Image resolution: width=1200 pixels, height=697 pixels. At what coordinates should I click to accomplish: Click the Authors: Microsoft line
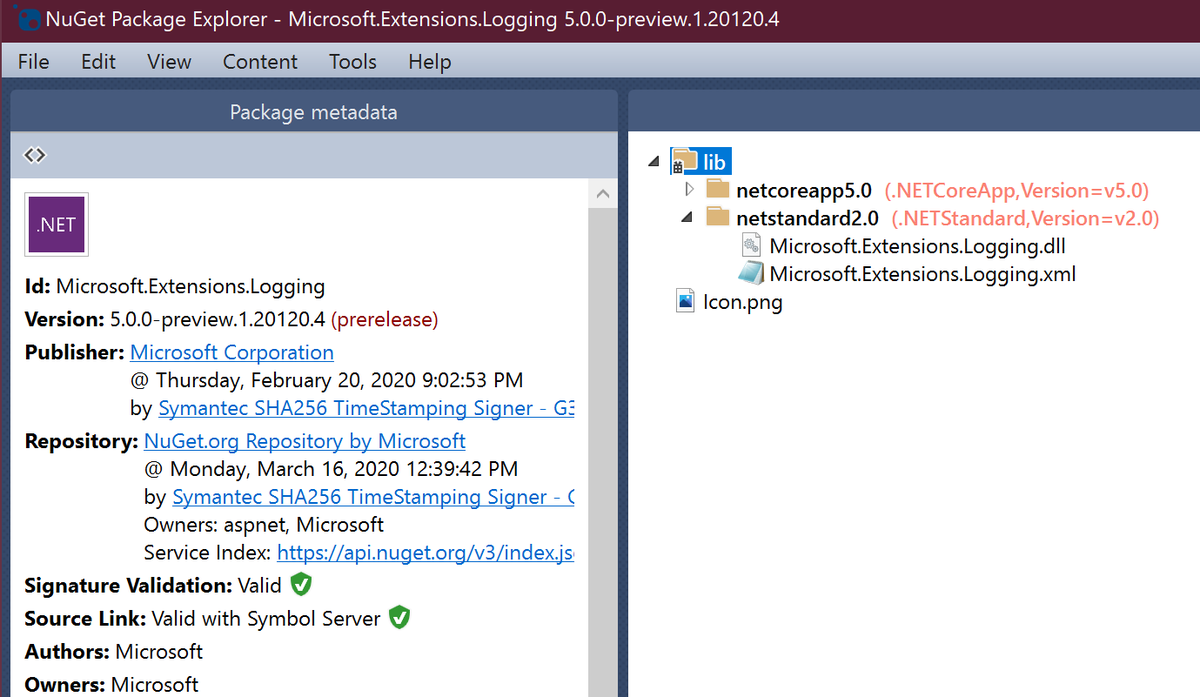pyautogui.click(x=113, y=651)
